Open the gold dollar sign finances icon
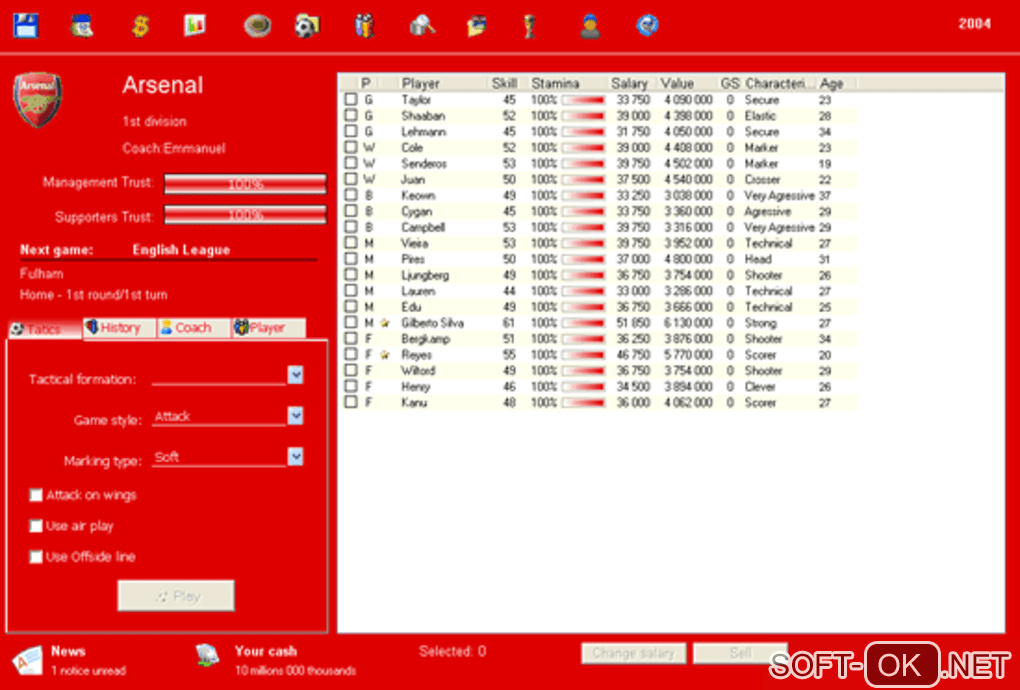 click(139, 26)
